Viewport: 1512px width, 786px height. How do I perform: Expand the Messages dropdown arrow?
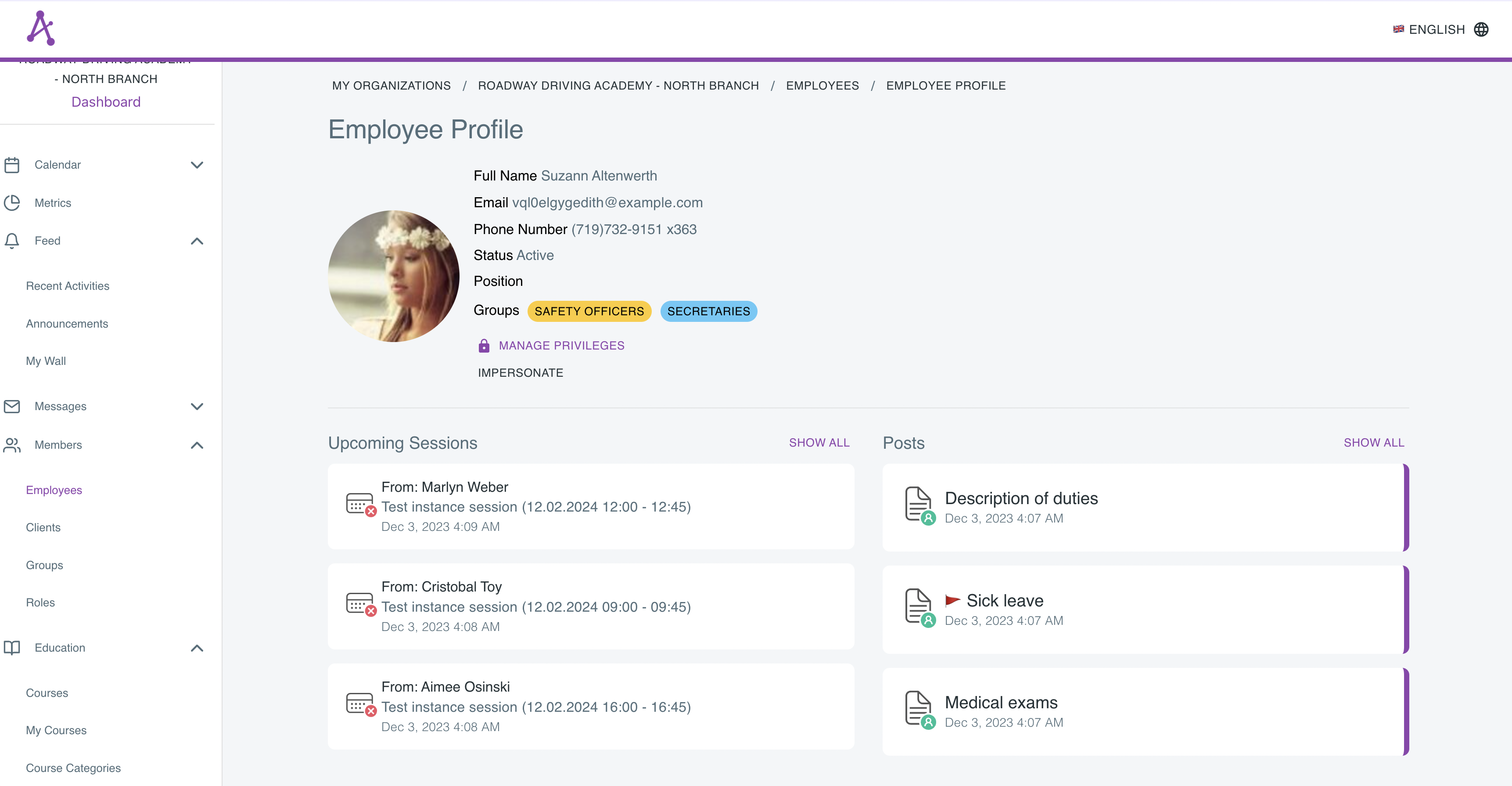tap(197, 406)
